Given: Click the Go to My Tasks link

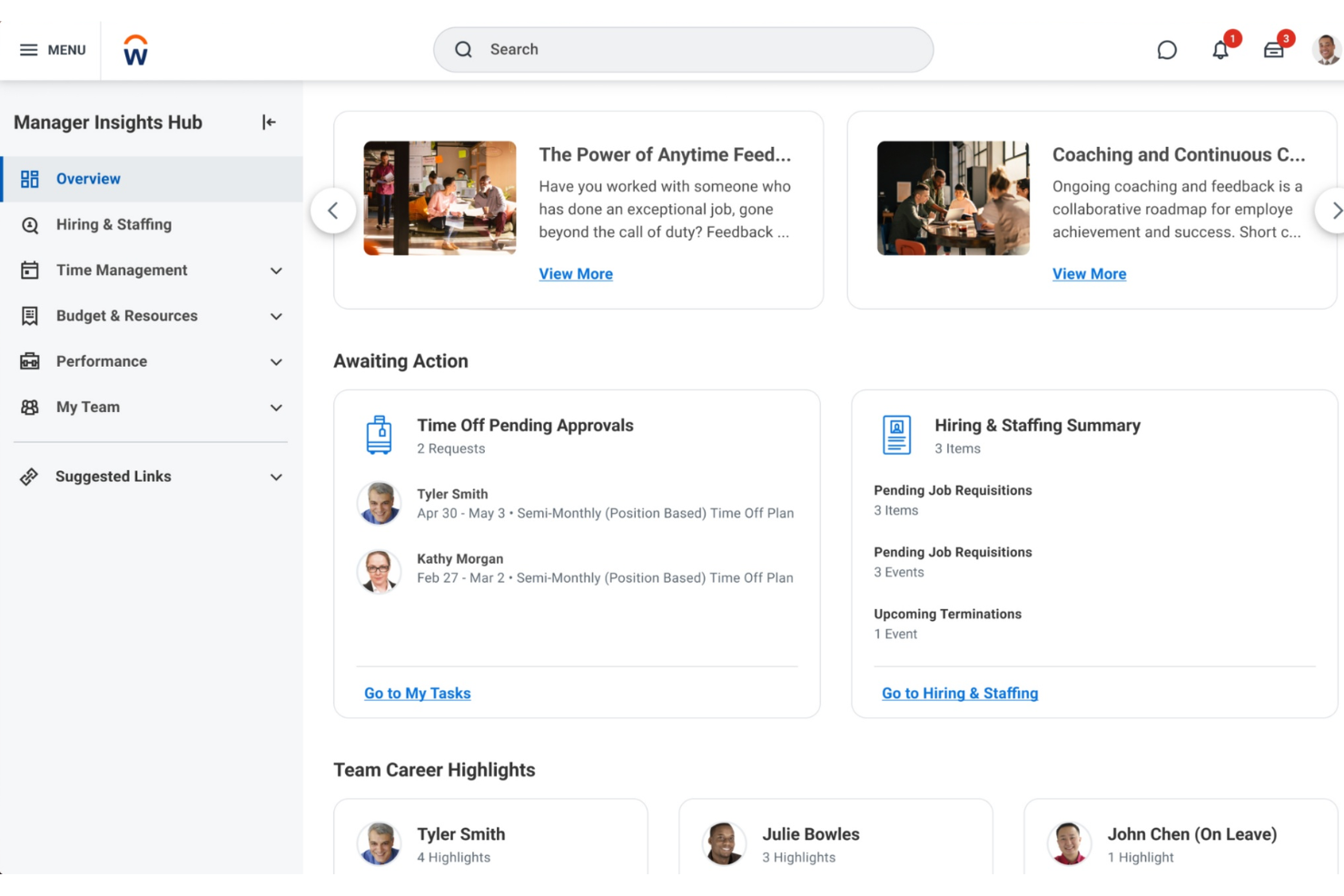Looking at the screenshot, I should 417,693.
